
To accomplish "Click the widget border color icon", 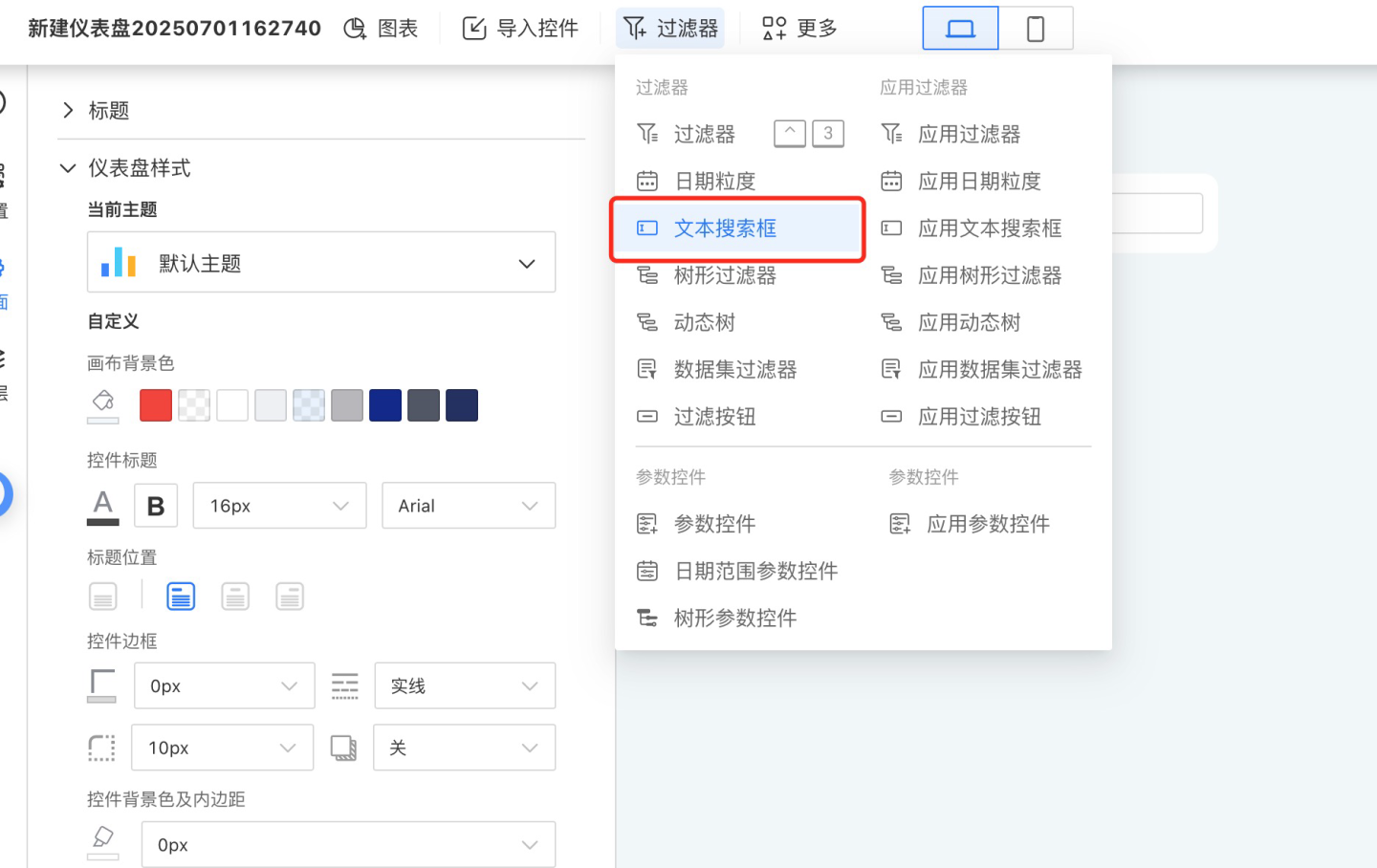I will 102,685.
